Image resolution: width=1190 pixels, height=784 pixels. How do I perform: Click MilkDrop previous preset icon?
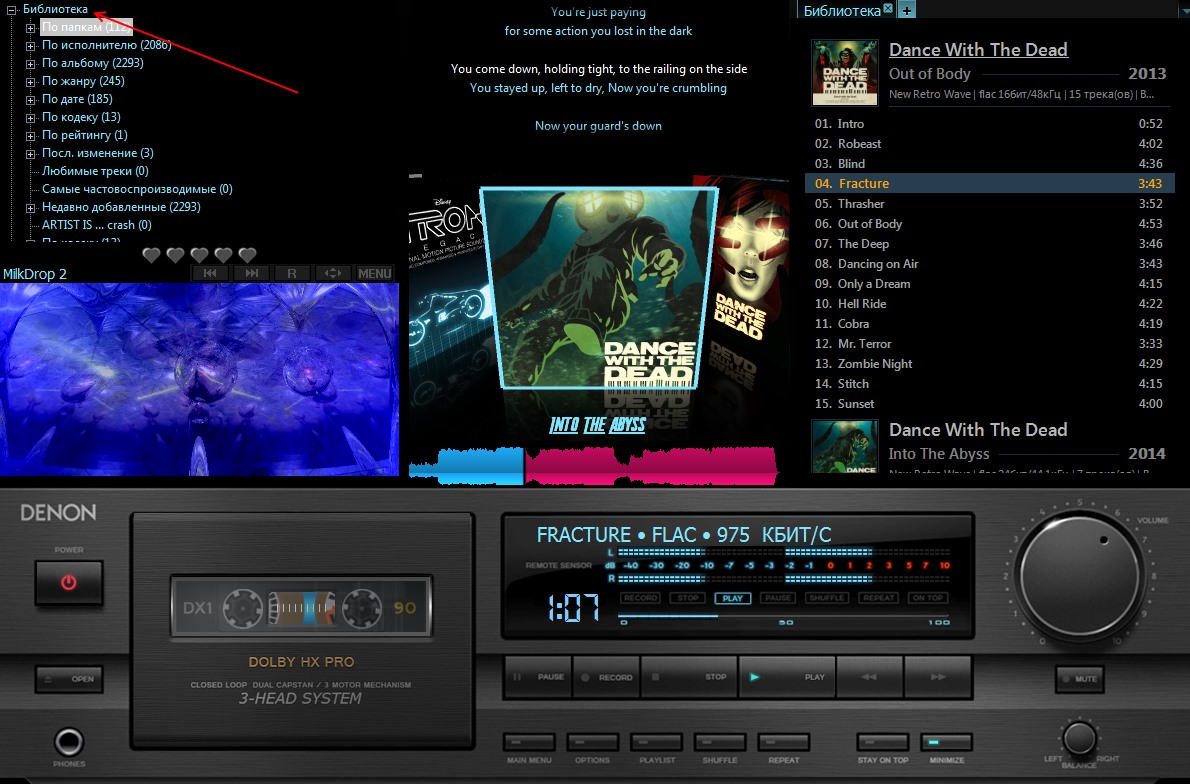(210, 273)
